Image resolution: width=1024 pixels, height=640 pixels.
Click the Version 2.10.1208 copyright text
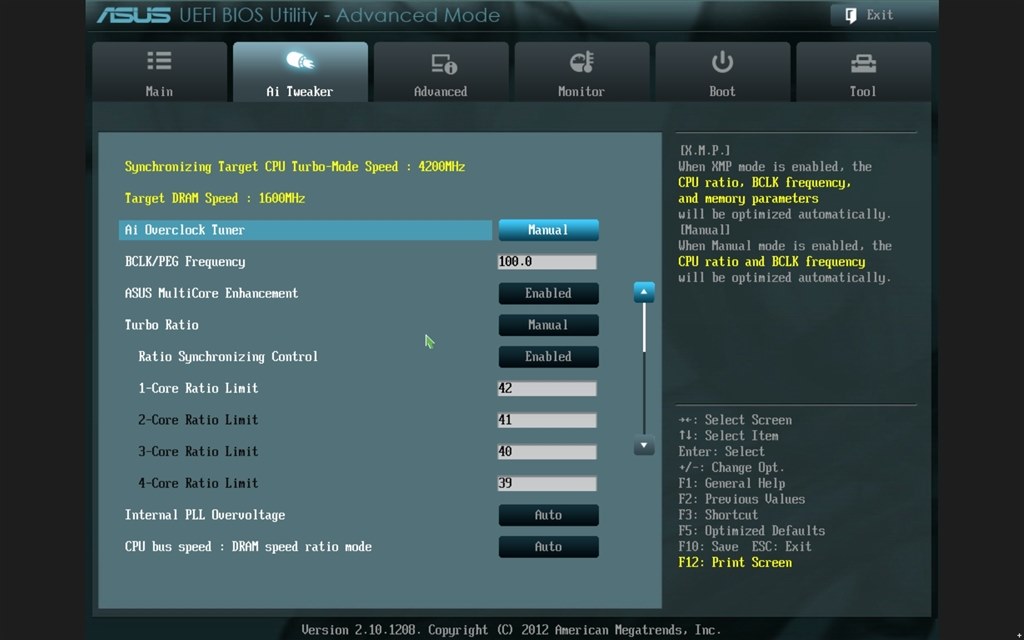511,630
